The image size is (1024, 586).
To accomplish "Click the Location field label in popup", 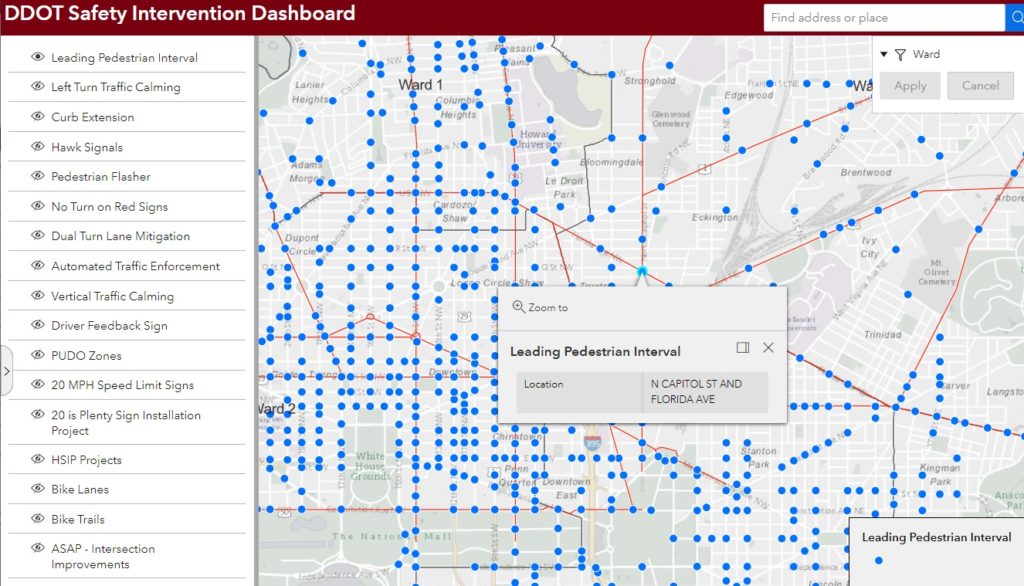I will (543, 384).
